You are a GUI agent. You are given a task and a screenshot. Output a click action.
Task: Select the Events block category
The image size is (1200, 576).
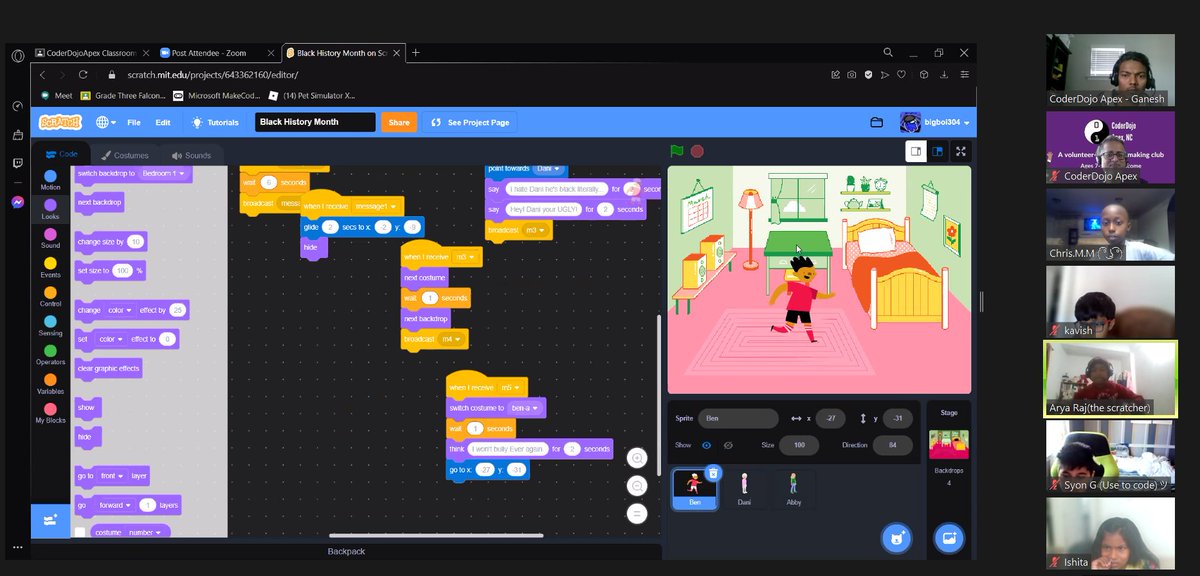(50, 267)
